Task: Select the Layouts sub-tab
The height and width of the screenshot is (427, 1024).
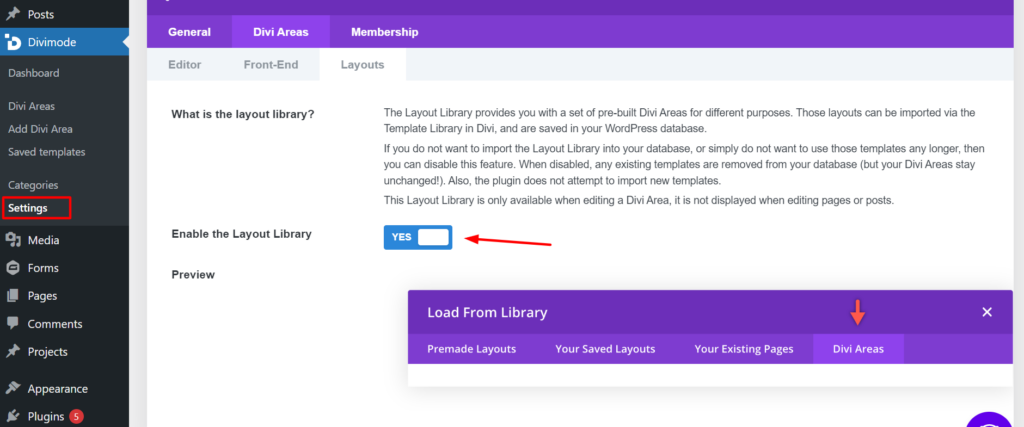Action: [x=362, y=65]
